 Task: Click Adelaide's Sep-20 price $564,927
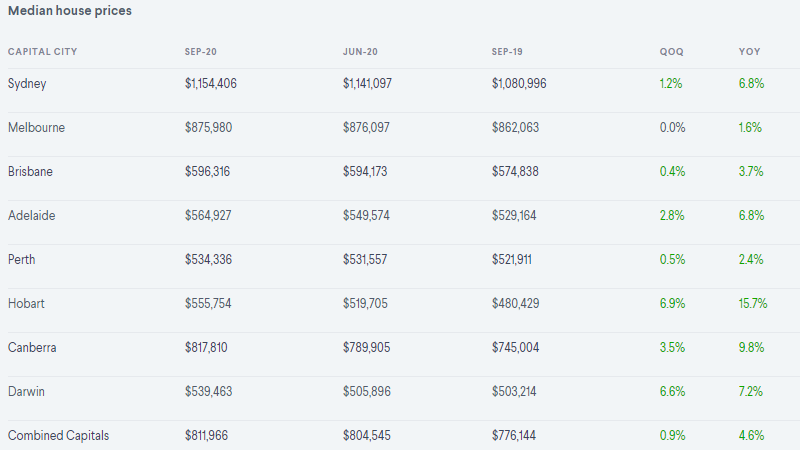[208, 215]
